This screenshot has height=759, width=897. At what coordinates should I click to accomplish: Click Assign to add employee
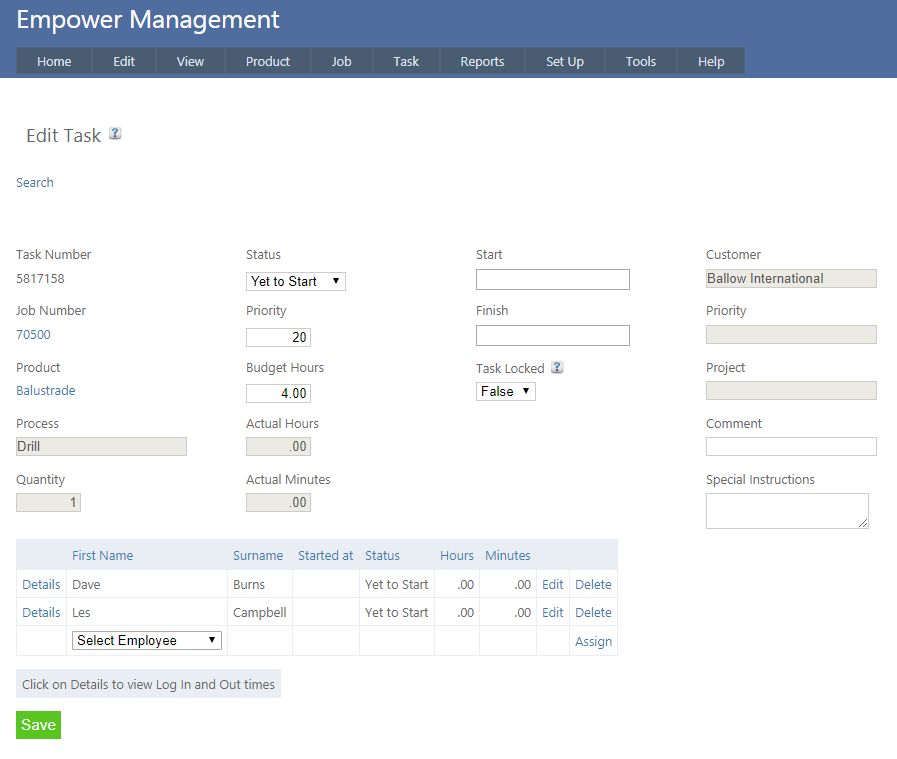click(593, 642)
